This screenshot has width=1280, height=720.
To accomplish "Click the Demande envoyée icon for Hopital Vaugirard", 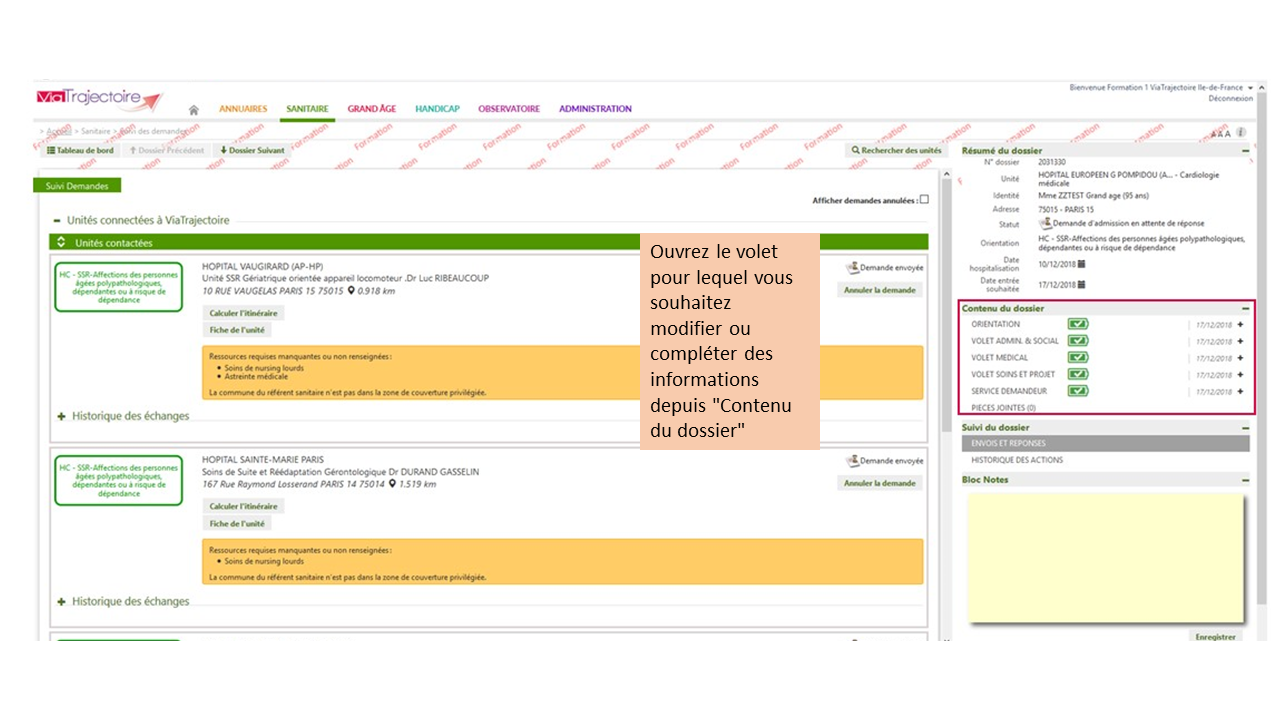I will click(x=853, y=268).
